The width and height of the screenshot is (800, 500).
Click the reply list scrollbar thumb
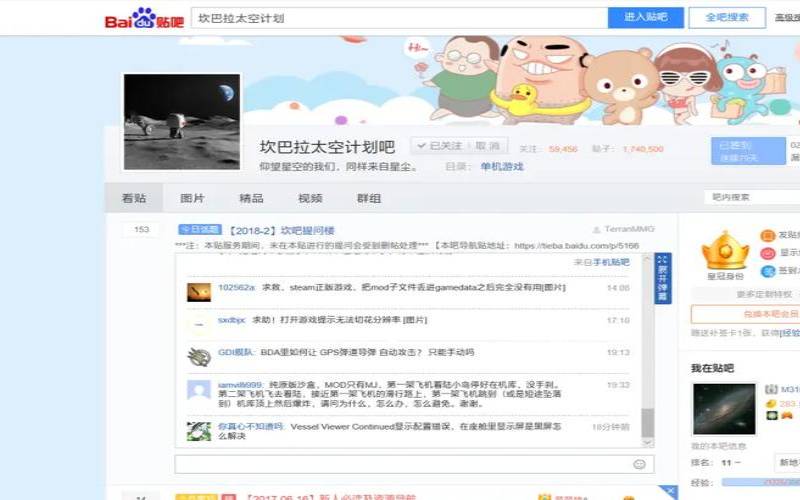[x=647, y=422]
